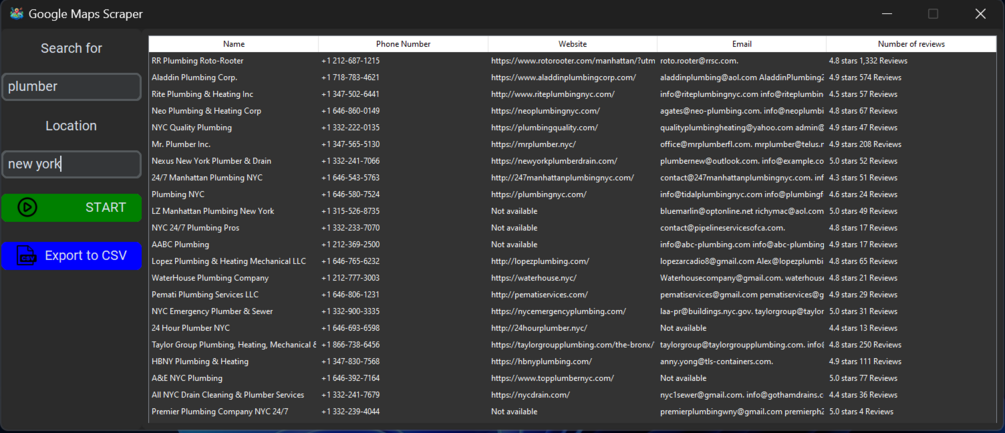Sort by Website column header
This screenshot has width=1005, height=433.
(x=572, y=44)
